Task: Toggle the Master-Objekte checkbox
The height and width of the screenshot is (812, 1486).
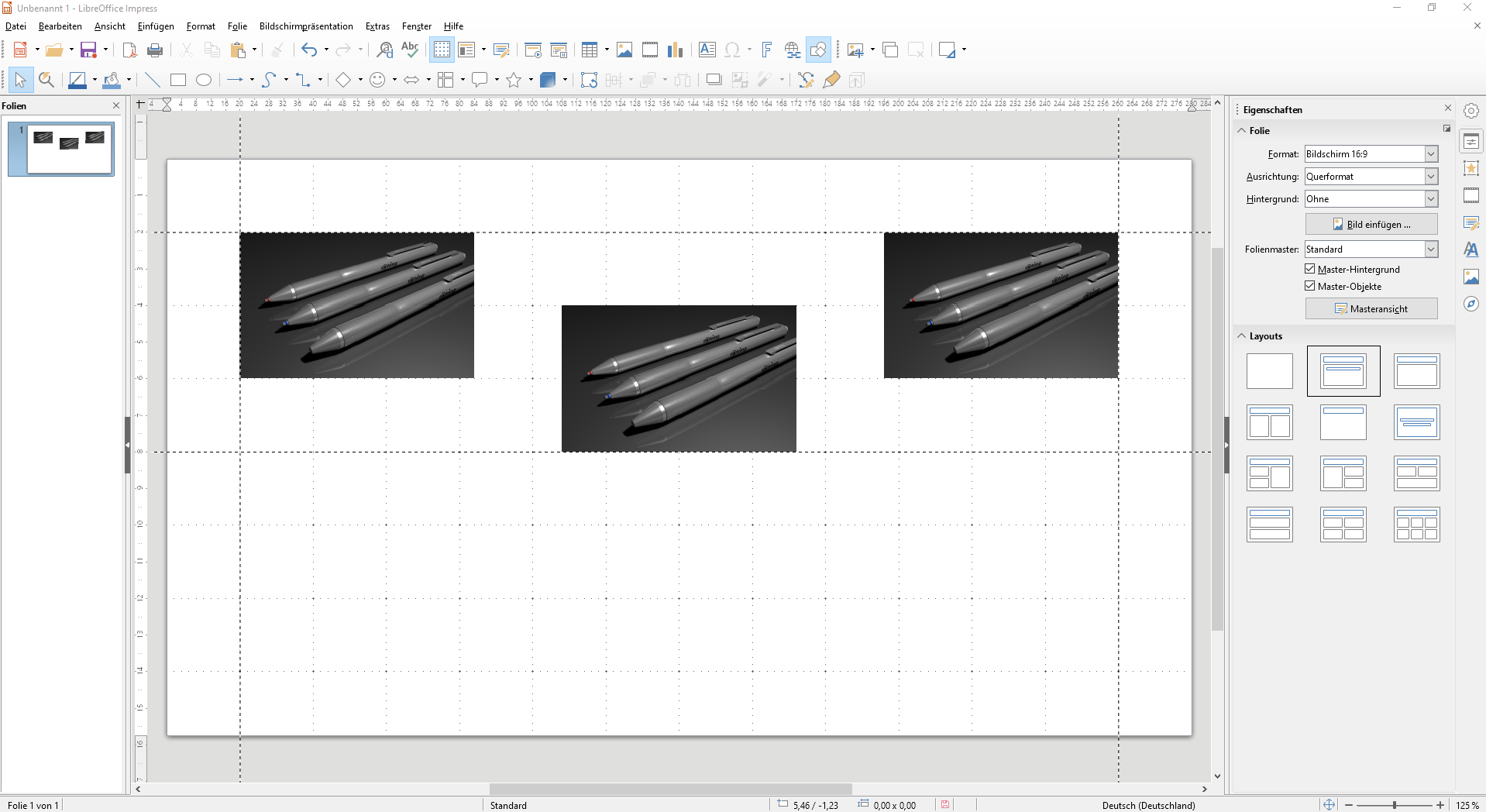Action: 1310,286
